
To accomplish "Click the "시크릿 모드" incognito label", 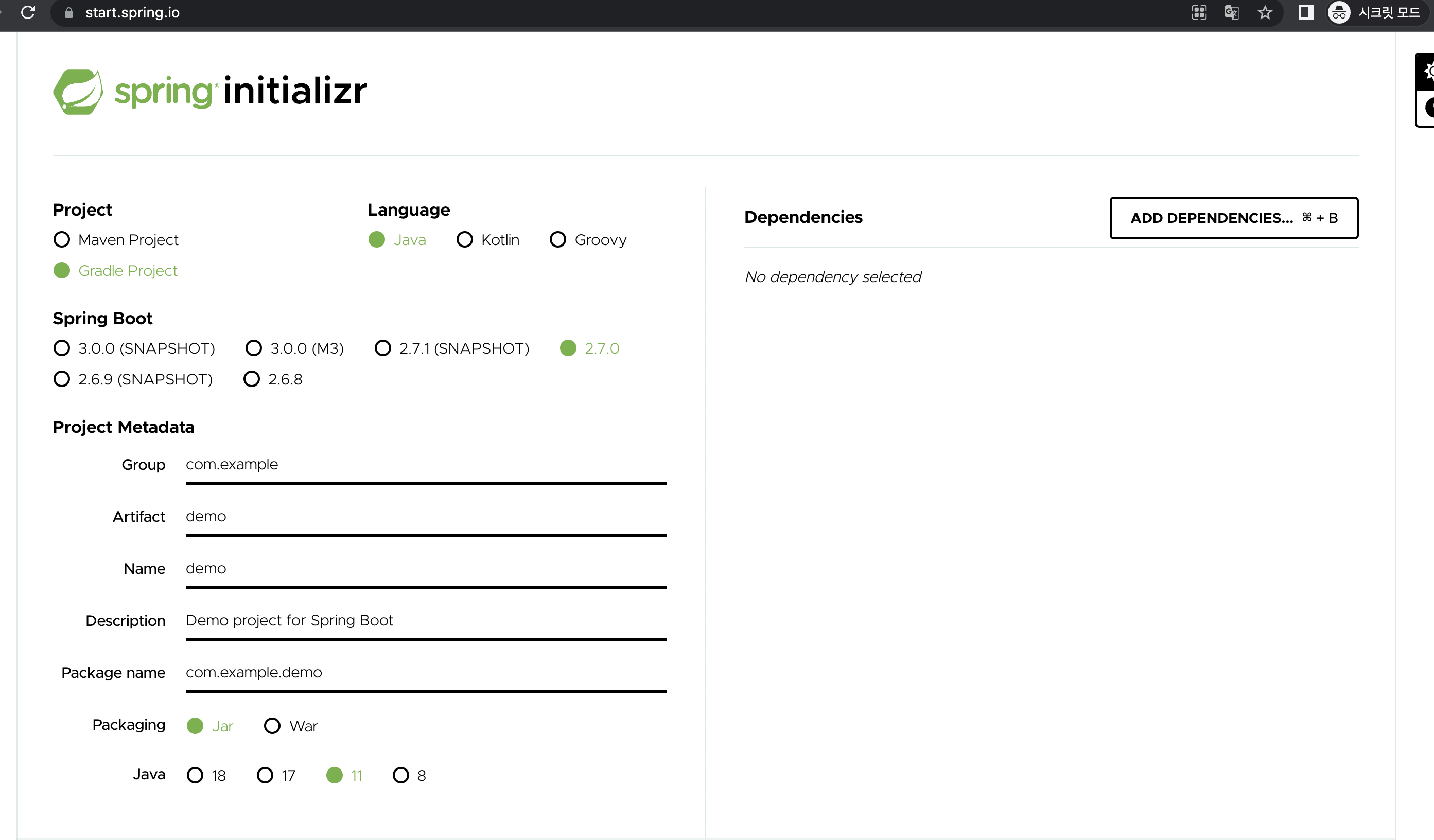I will point(1389,12).
